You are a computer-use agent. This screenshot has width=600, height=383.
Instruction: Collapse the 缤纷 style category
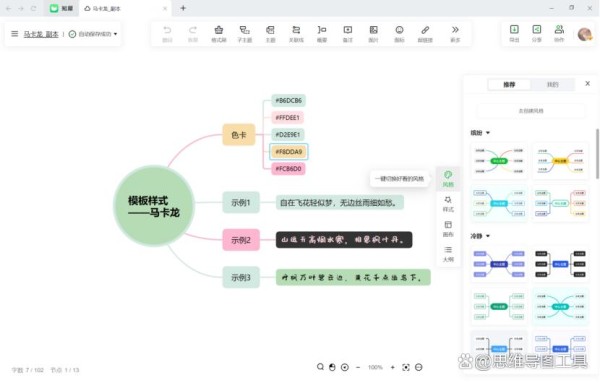click(488, 133)
